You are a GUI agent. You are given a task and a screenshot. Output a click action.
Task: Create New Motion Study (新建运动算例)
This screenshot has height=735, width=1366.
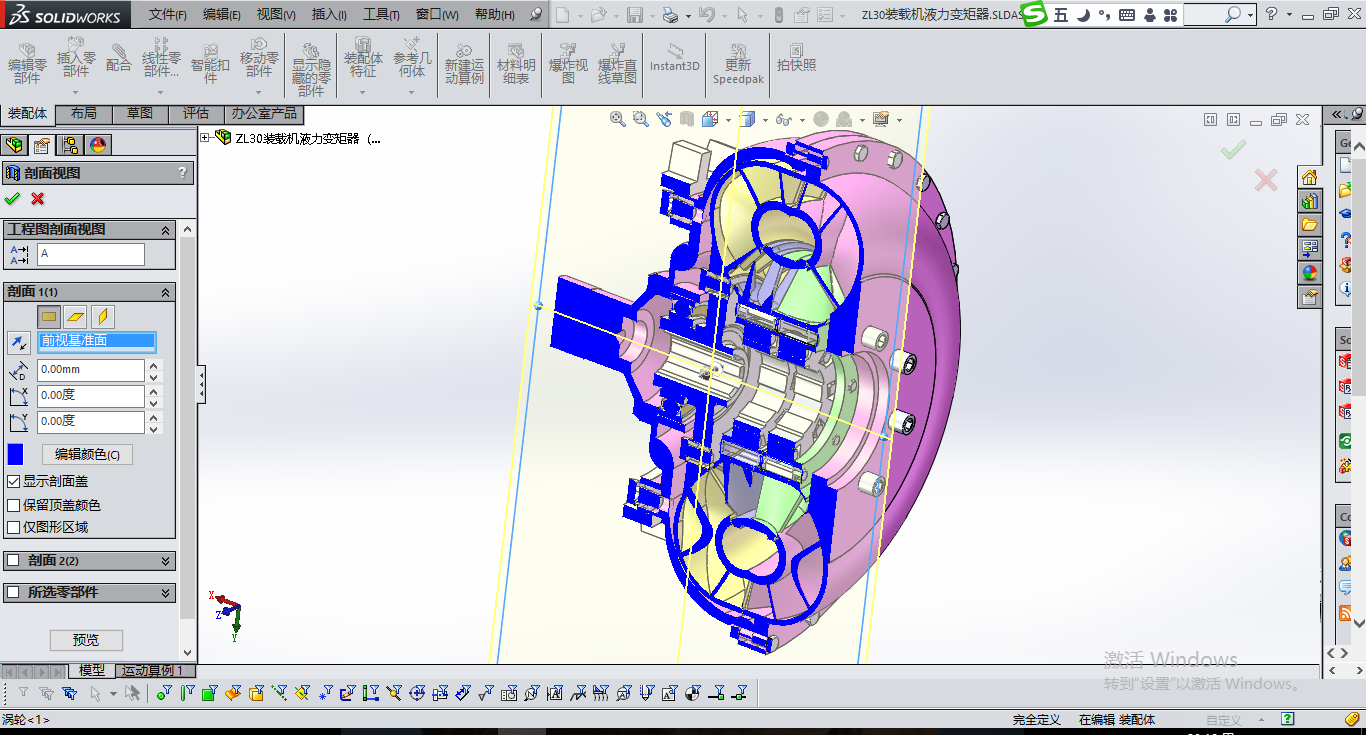(x=464, y=64)
